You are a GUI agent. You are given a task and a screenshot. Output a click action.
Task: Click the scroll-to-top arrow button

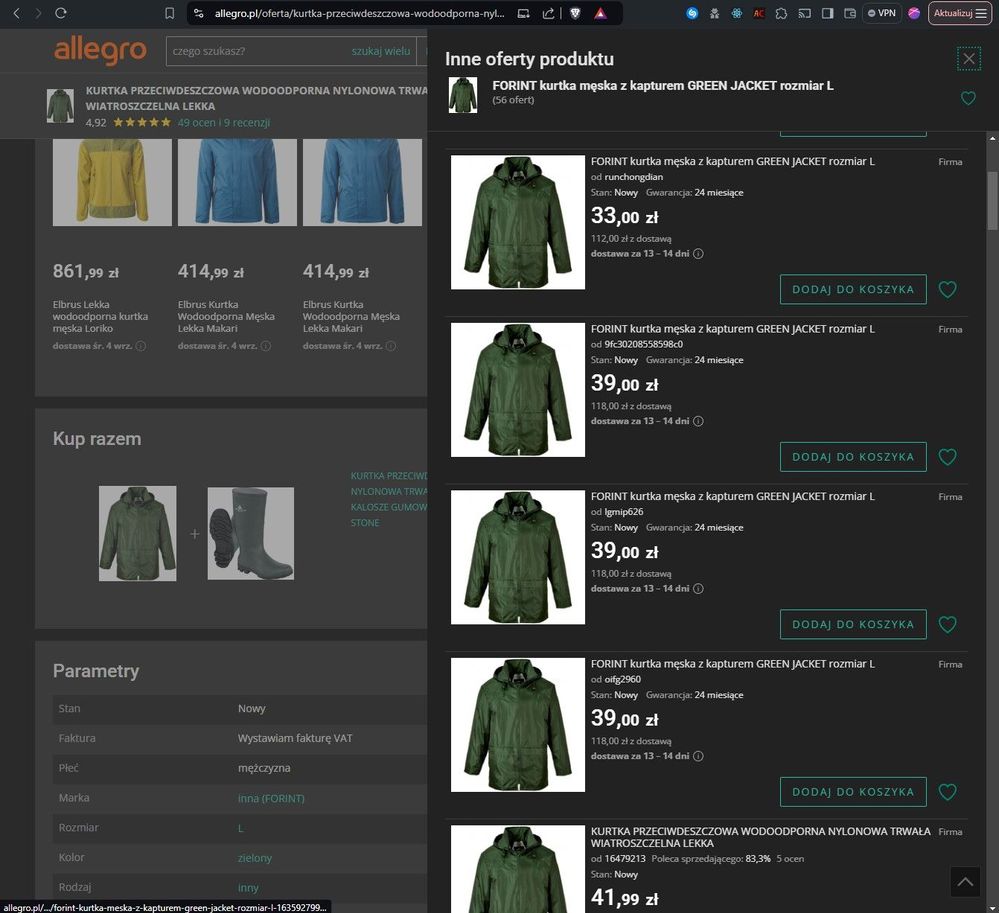(x=965, y=882)
